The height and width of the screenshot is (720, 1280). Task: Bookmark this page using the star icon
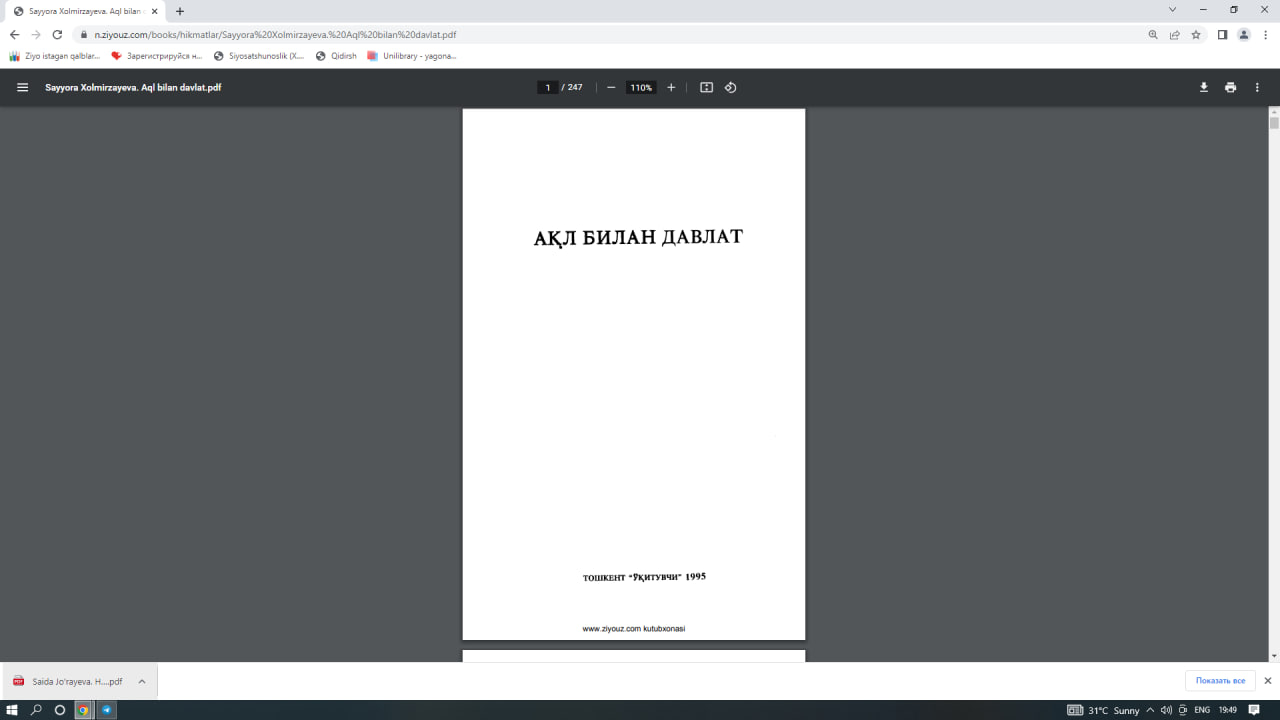pyautogui.click(x=1196, y=33)
